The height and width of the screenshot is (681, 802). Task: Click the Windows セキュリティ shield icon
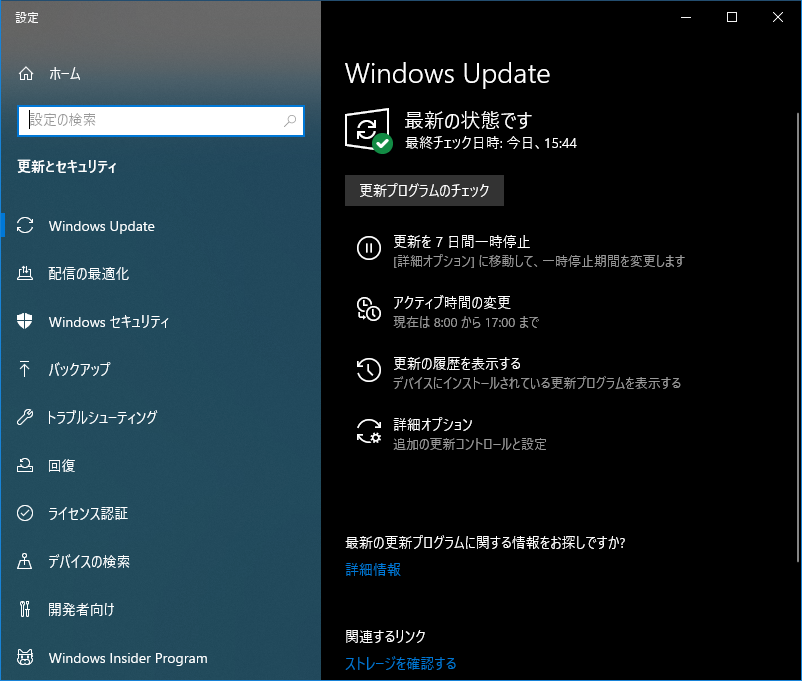coord(25,321)
